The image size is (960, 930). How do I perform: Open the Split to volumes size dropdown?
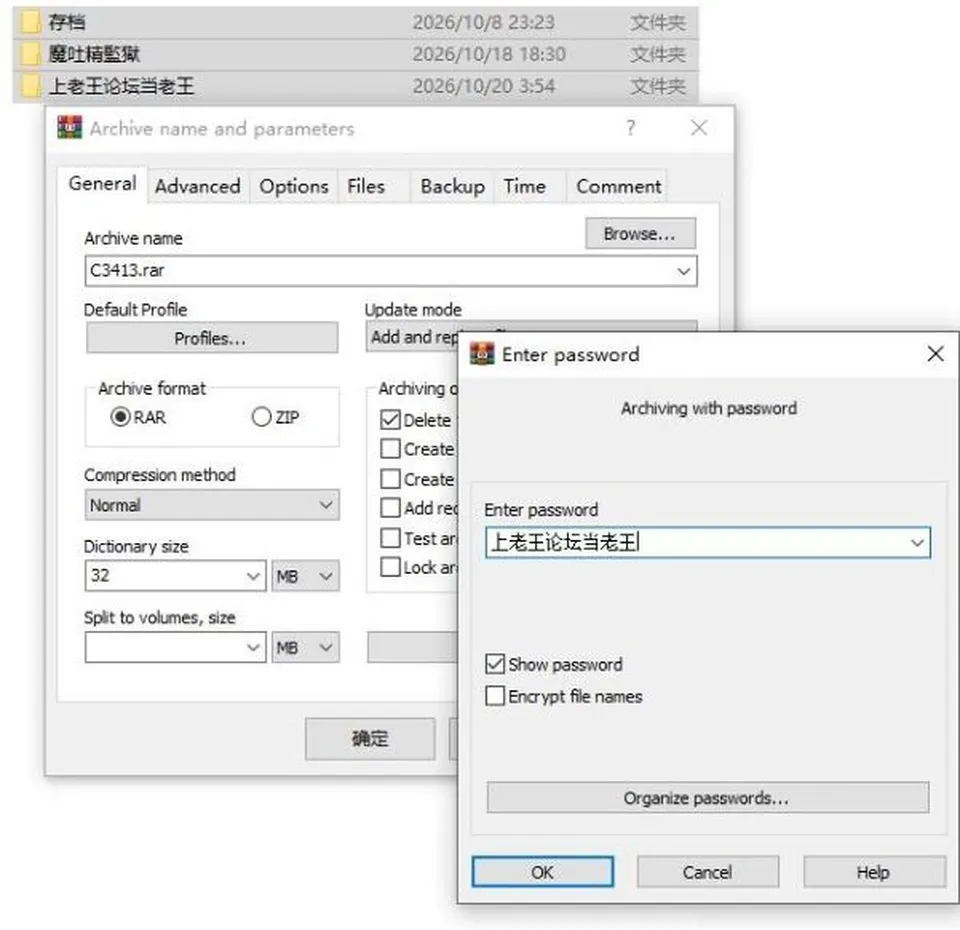click(253, 647)
